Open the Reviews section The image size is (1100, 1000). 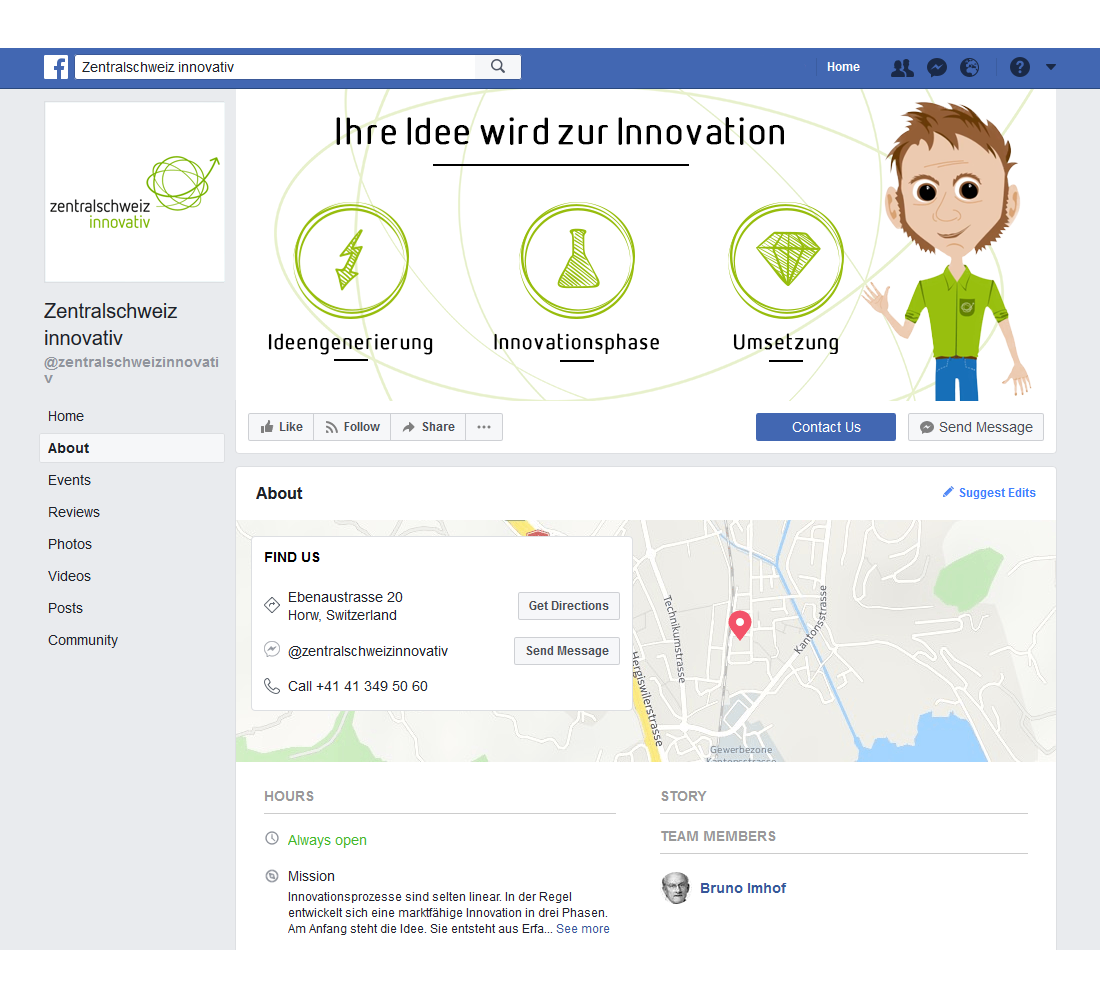[x=74, y=512]
